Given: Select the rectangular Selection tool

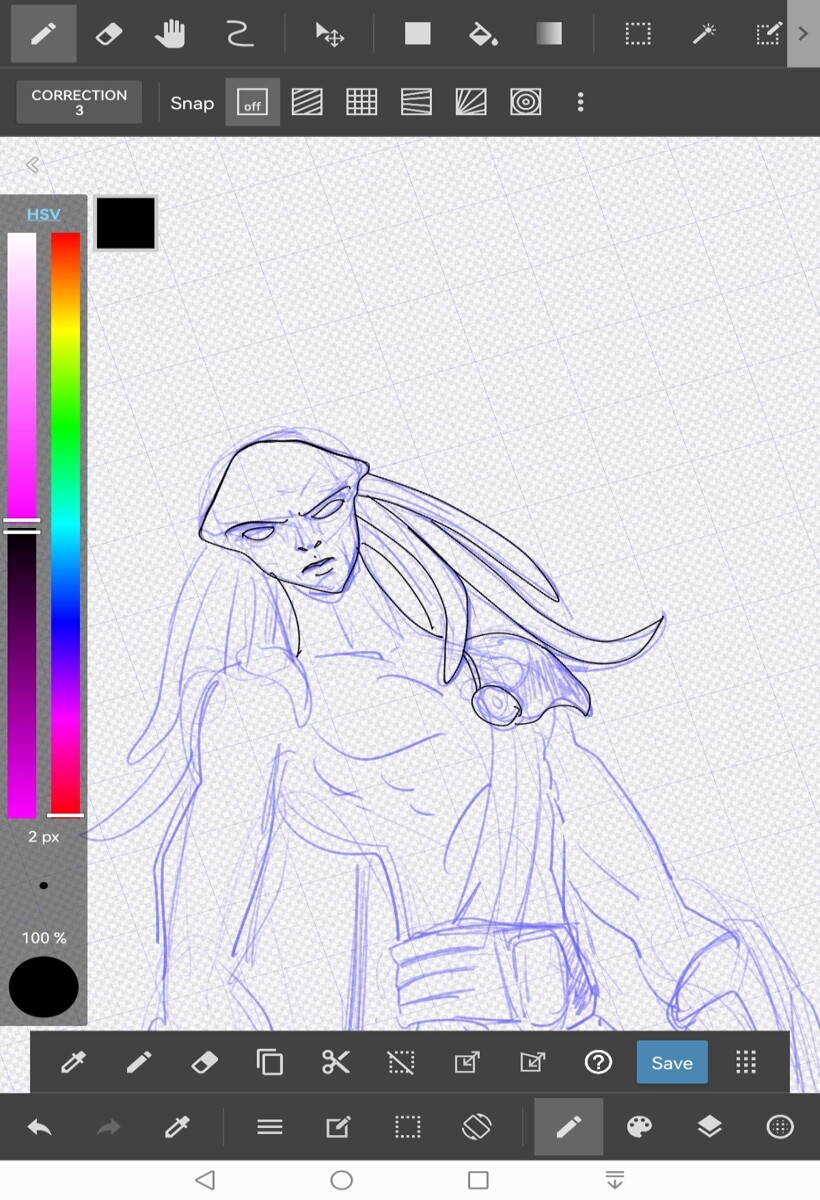Looking at the screenshot, I should 638,34.
